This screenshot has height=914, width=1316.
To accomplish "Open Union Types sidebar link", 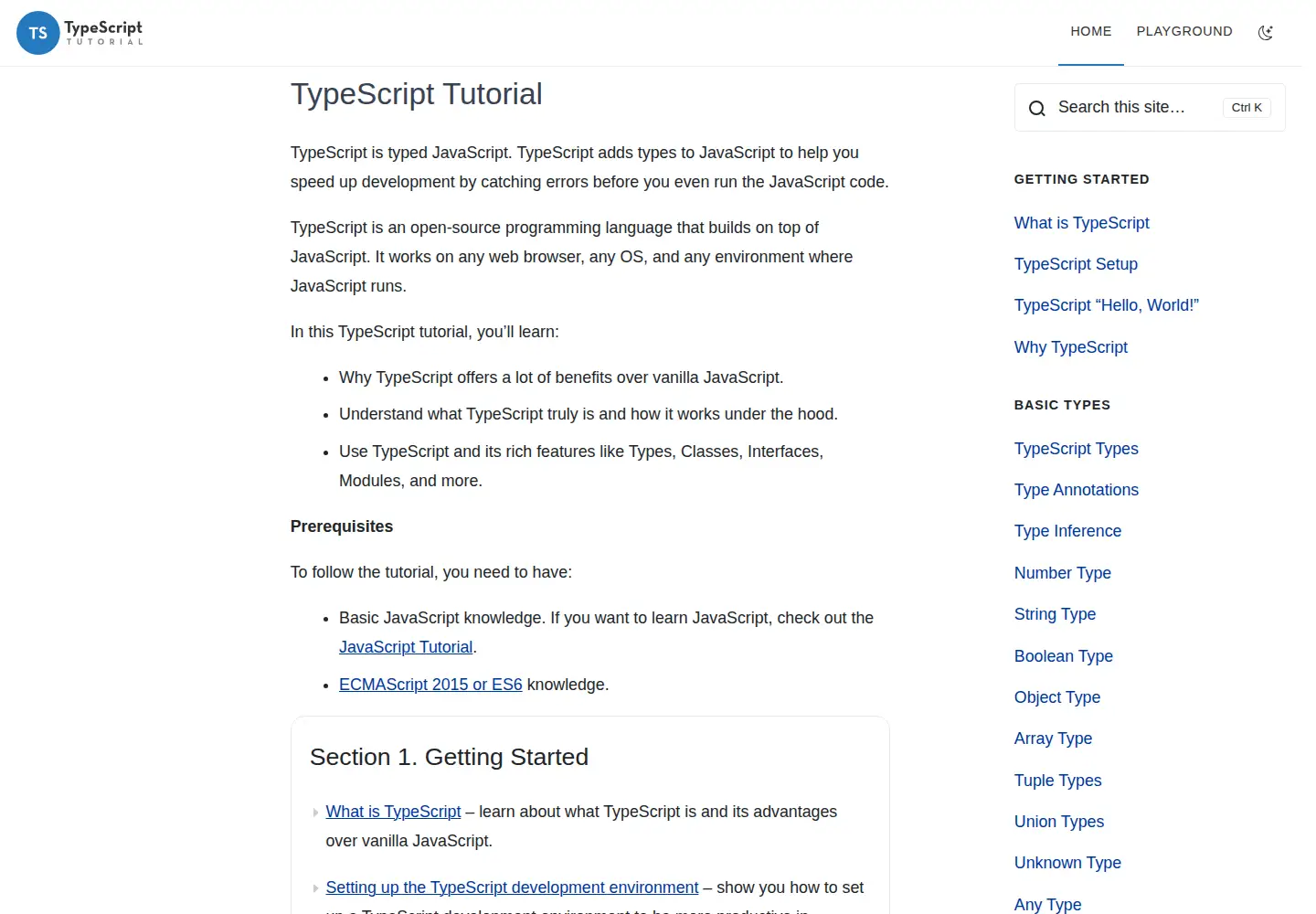I will pos(1058,822).
